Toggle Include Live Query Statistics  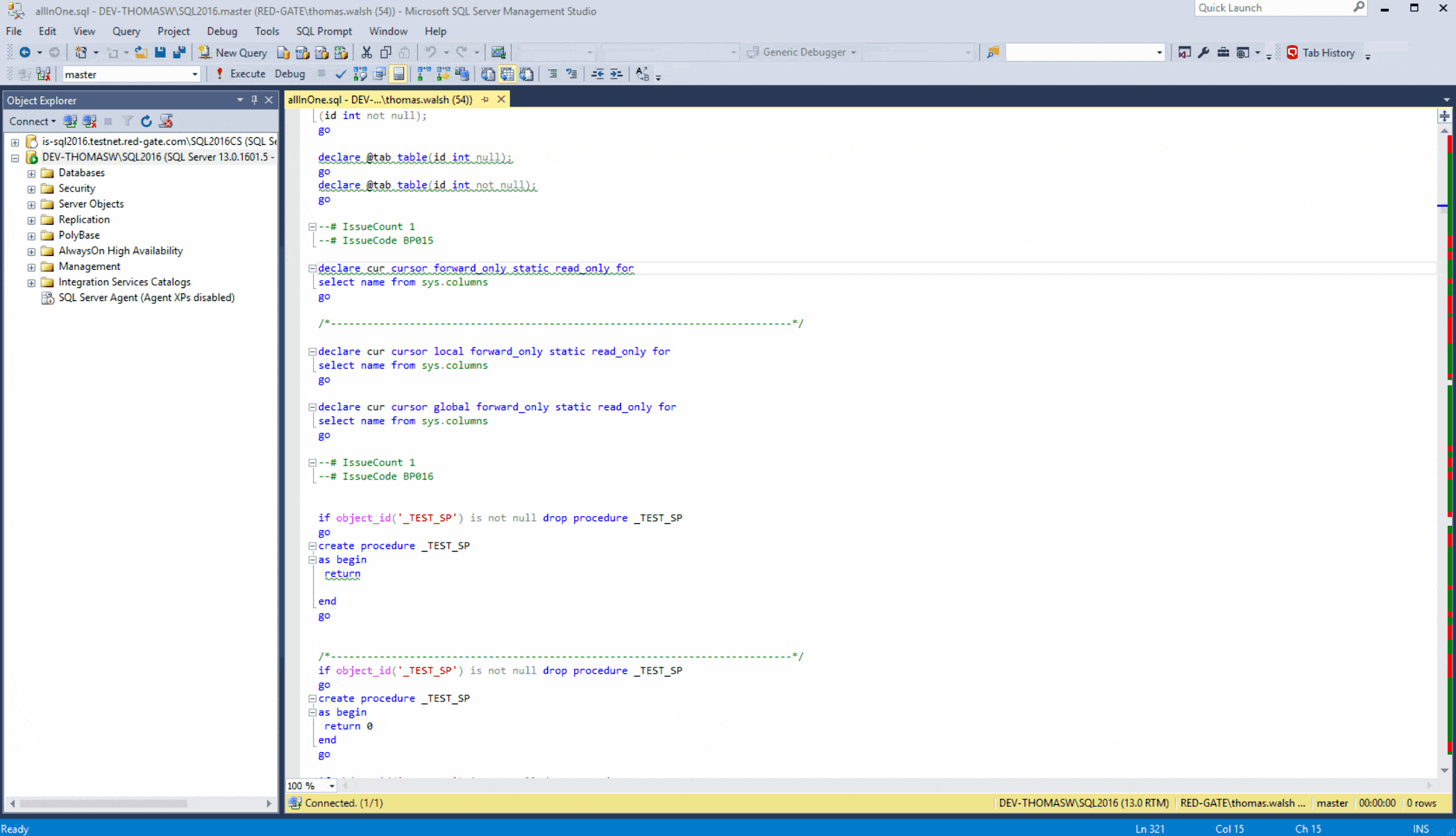(x=443, y=74)
